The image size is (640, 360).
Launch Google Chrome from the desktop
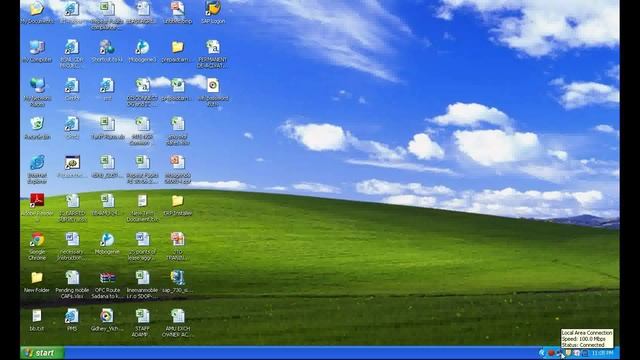37,240
